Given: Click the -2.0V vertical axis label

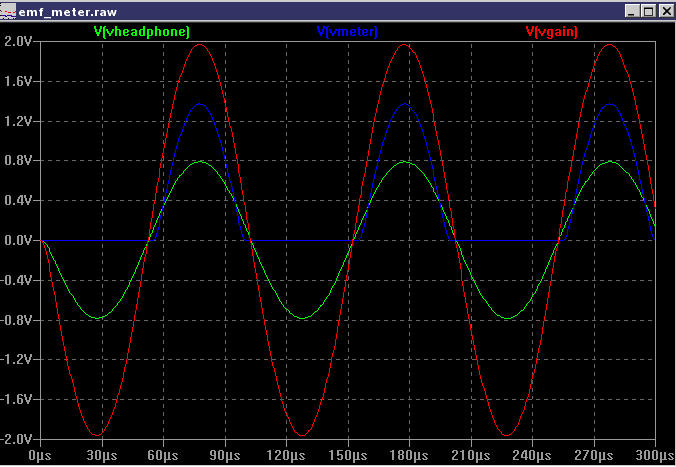Looking at the screenshot, I should [x=16, y=439].
